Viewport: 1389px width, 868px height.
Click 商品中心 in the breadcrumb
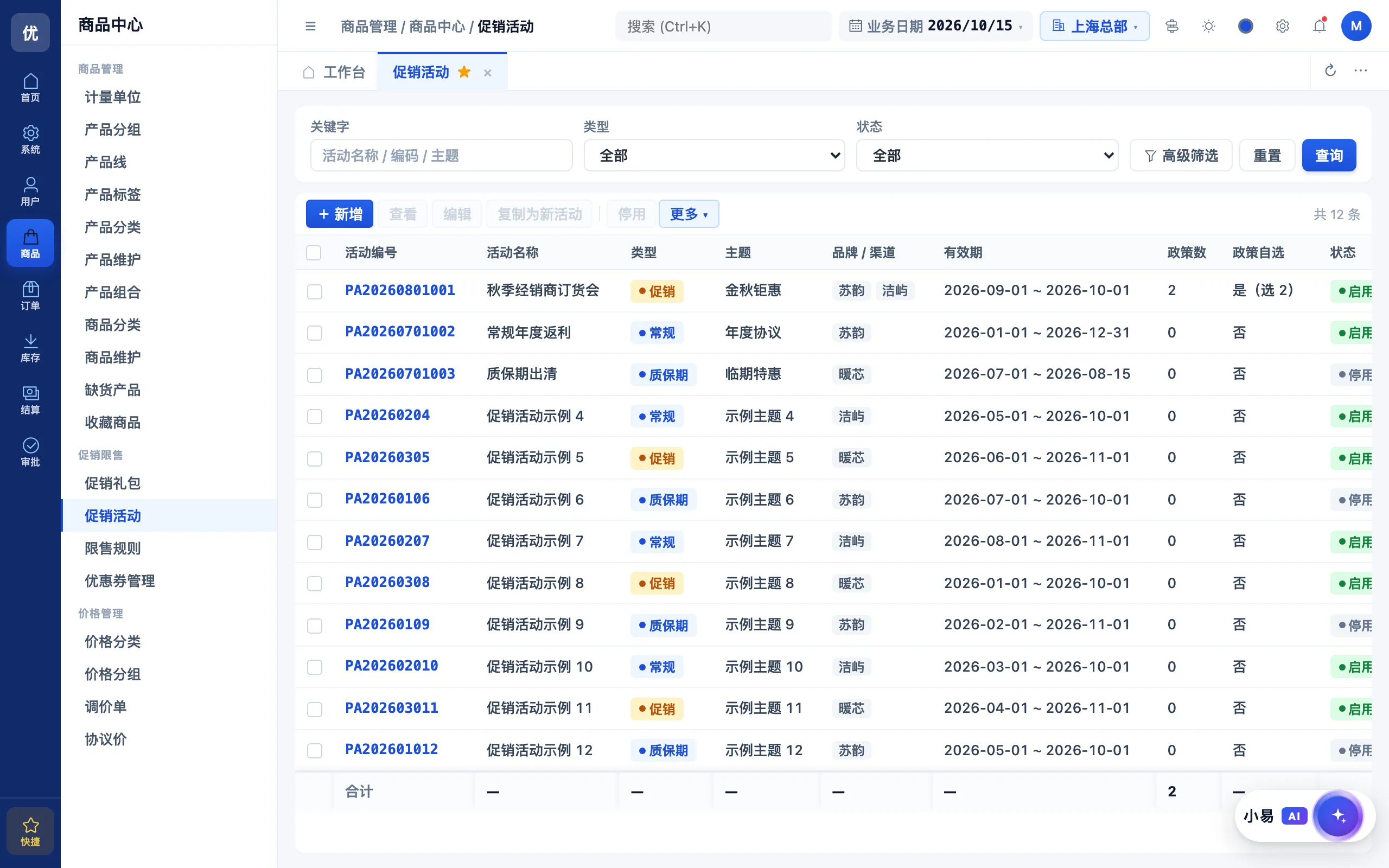point(437,27)
